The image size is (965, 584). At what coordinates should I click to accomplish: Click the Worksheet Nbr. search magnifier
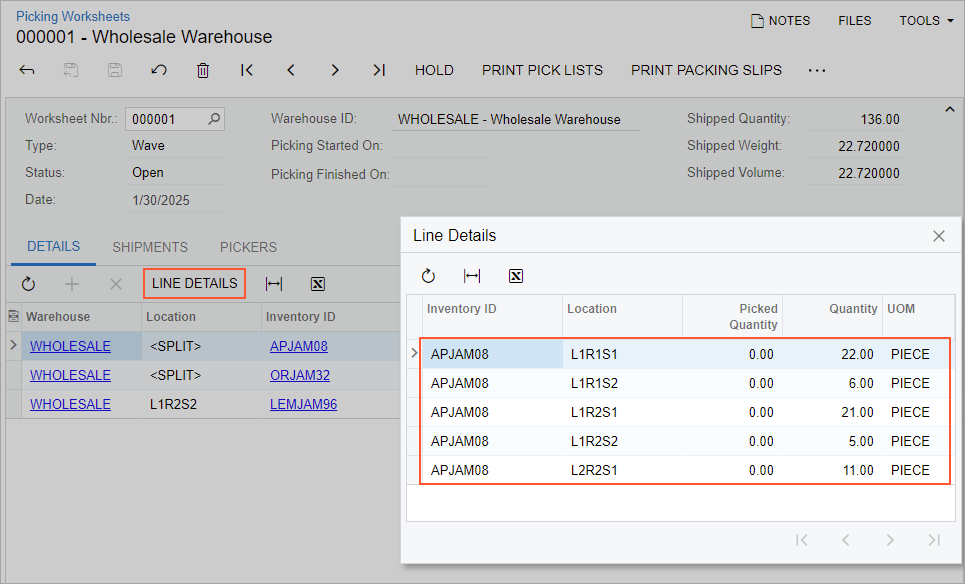214,119
